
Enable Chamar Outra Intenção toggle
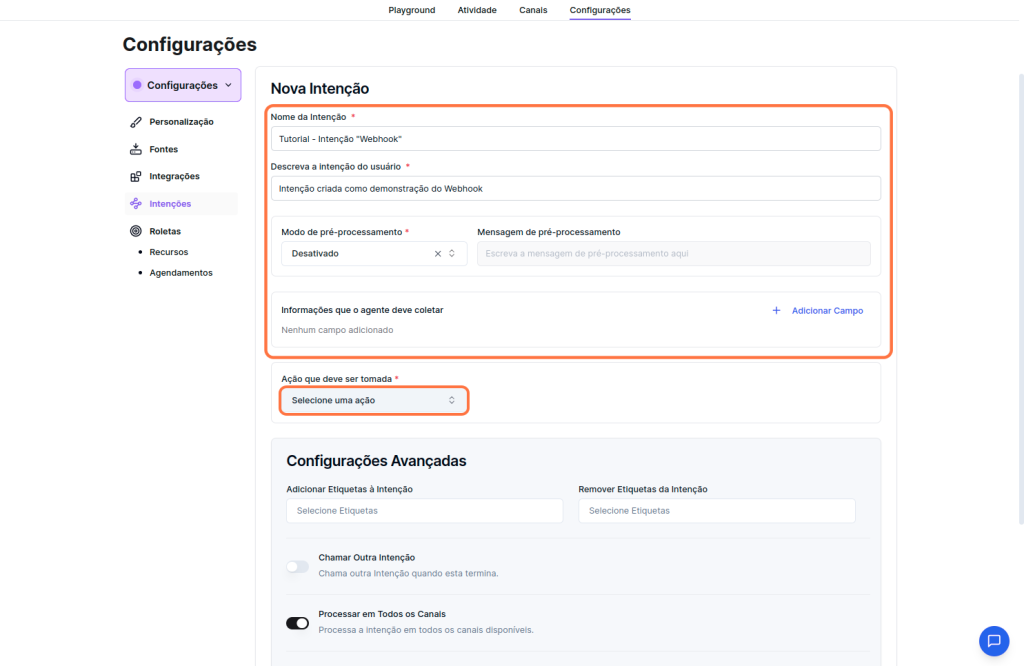(x=297, y=566)
